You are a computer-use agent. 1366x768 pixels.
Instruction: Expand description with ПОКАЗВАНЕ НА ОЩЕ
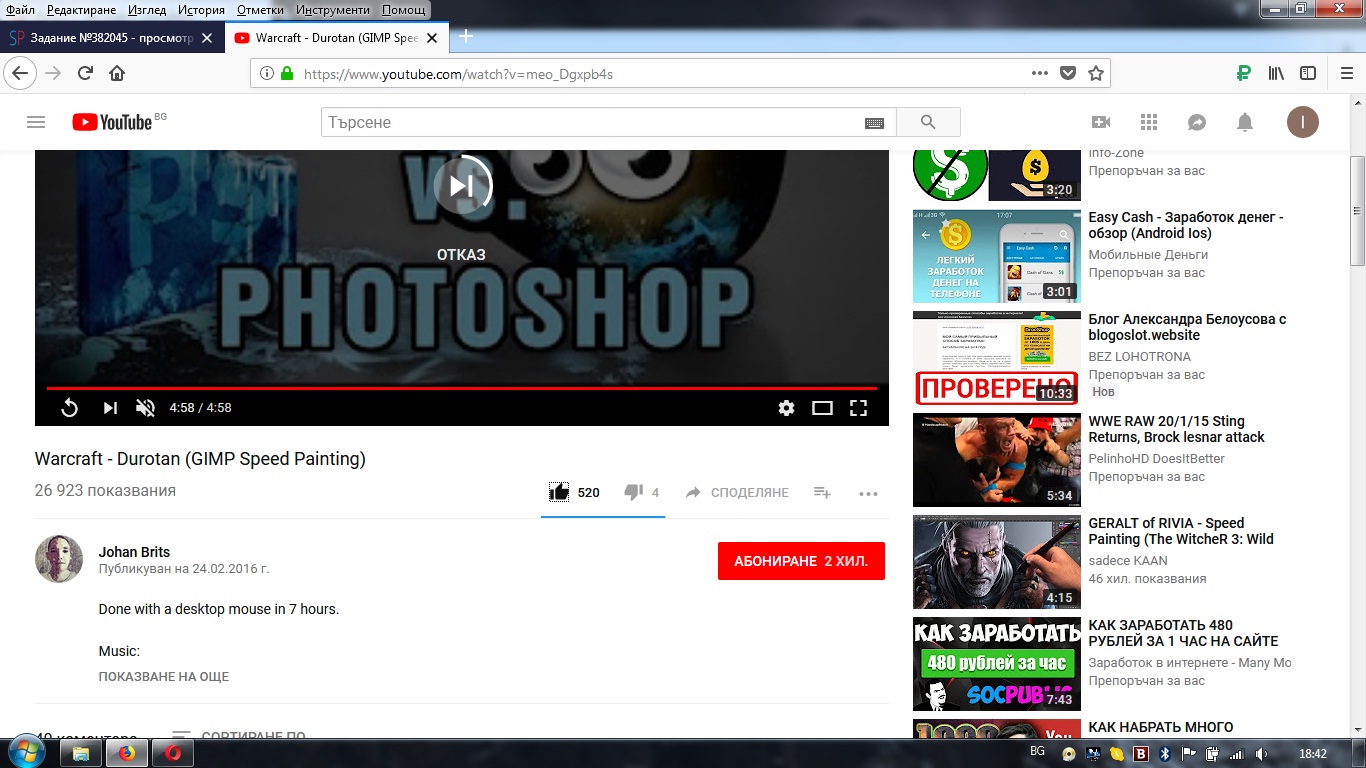coord(164,677)
